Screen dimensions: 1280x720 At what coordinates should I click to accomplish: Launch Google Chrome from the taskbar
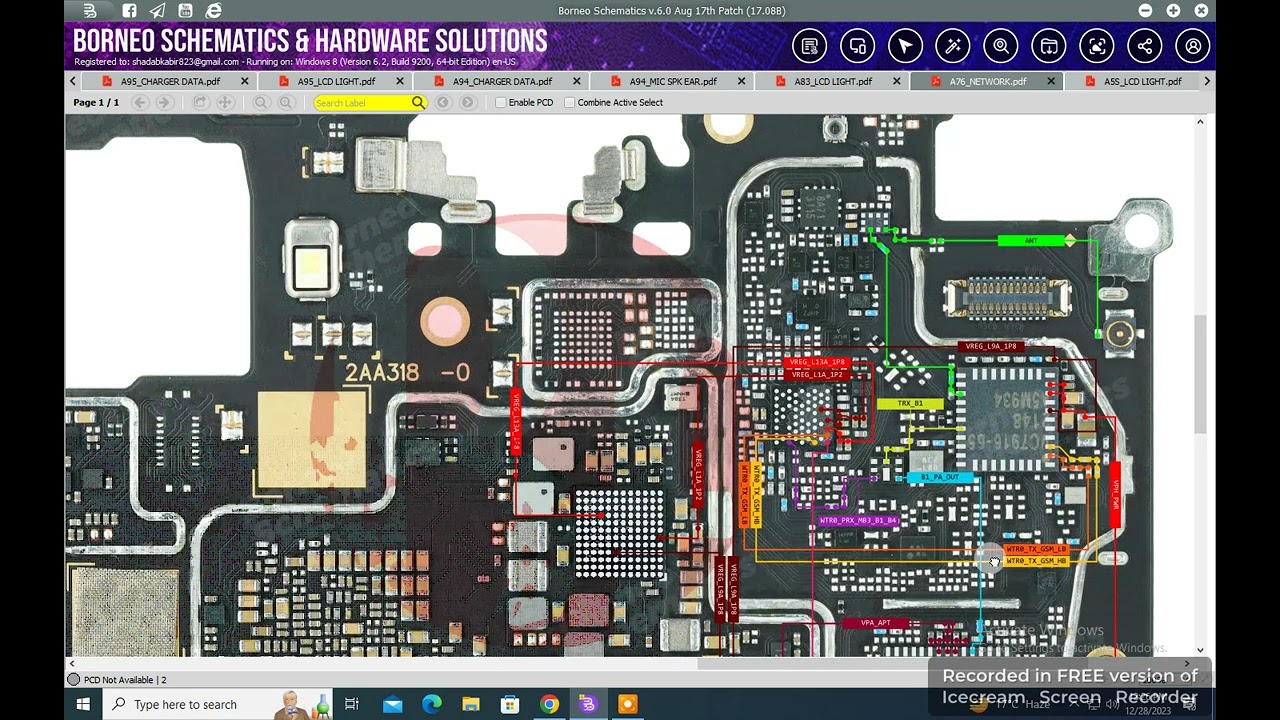click(x=549, y=704)
